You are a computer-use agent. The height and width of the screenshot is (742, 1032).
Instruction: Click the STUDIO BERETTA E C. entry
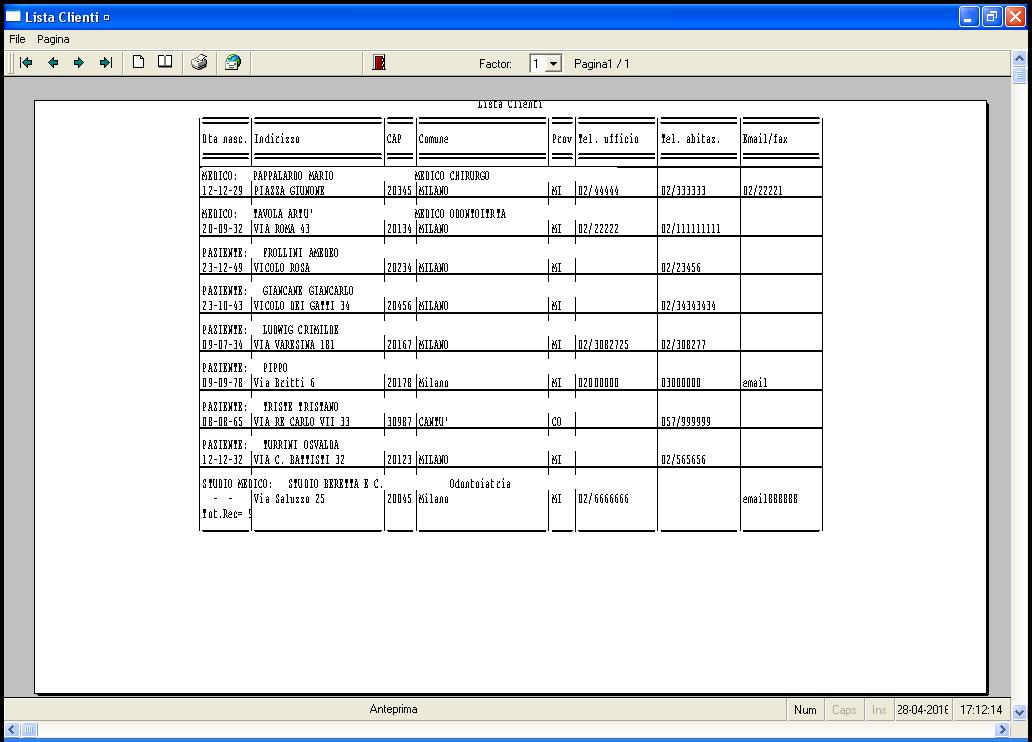336,484
